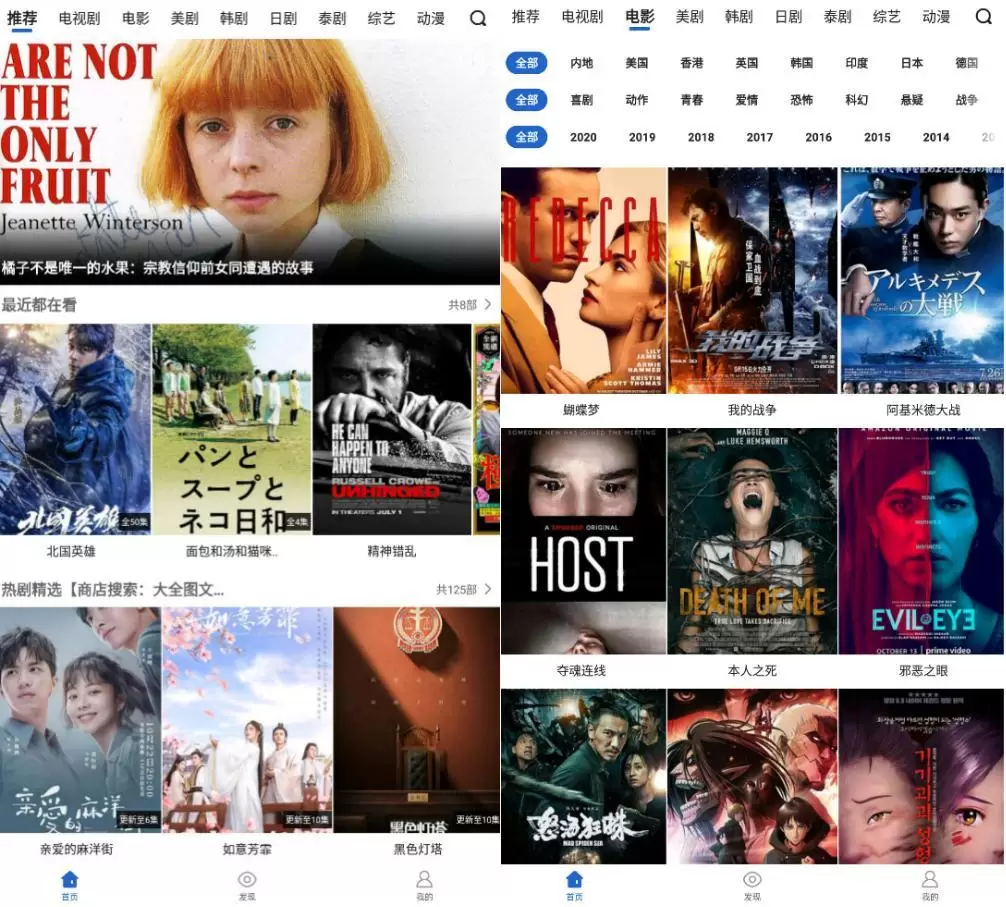
Task: Select 全部 in the region filter row
Action: pyautogui.click(x=527, y=63)
